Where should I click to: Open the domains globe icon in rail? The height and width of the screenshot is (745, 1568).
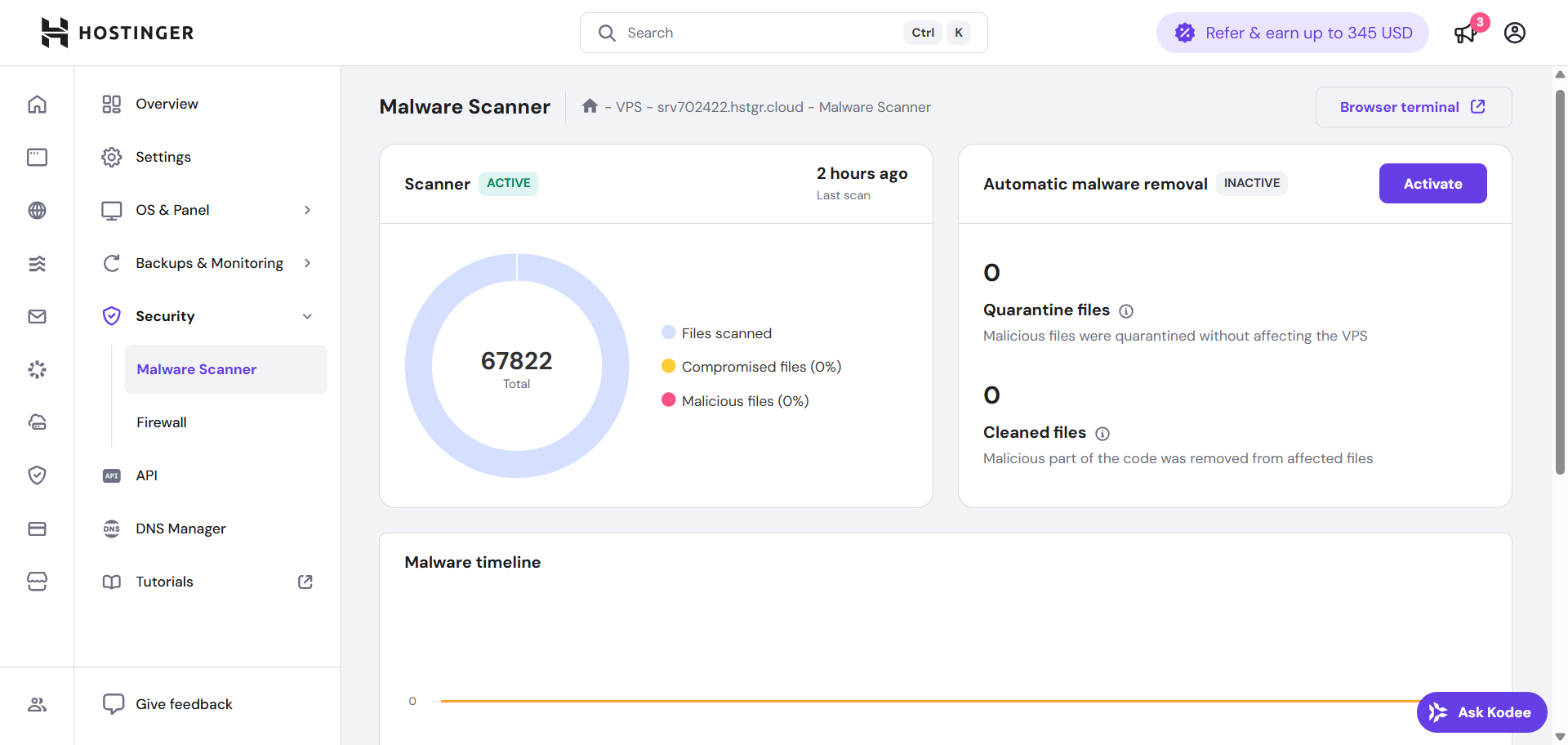tap(37, 210)
